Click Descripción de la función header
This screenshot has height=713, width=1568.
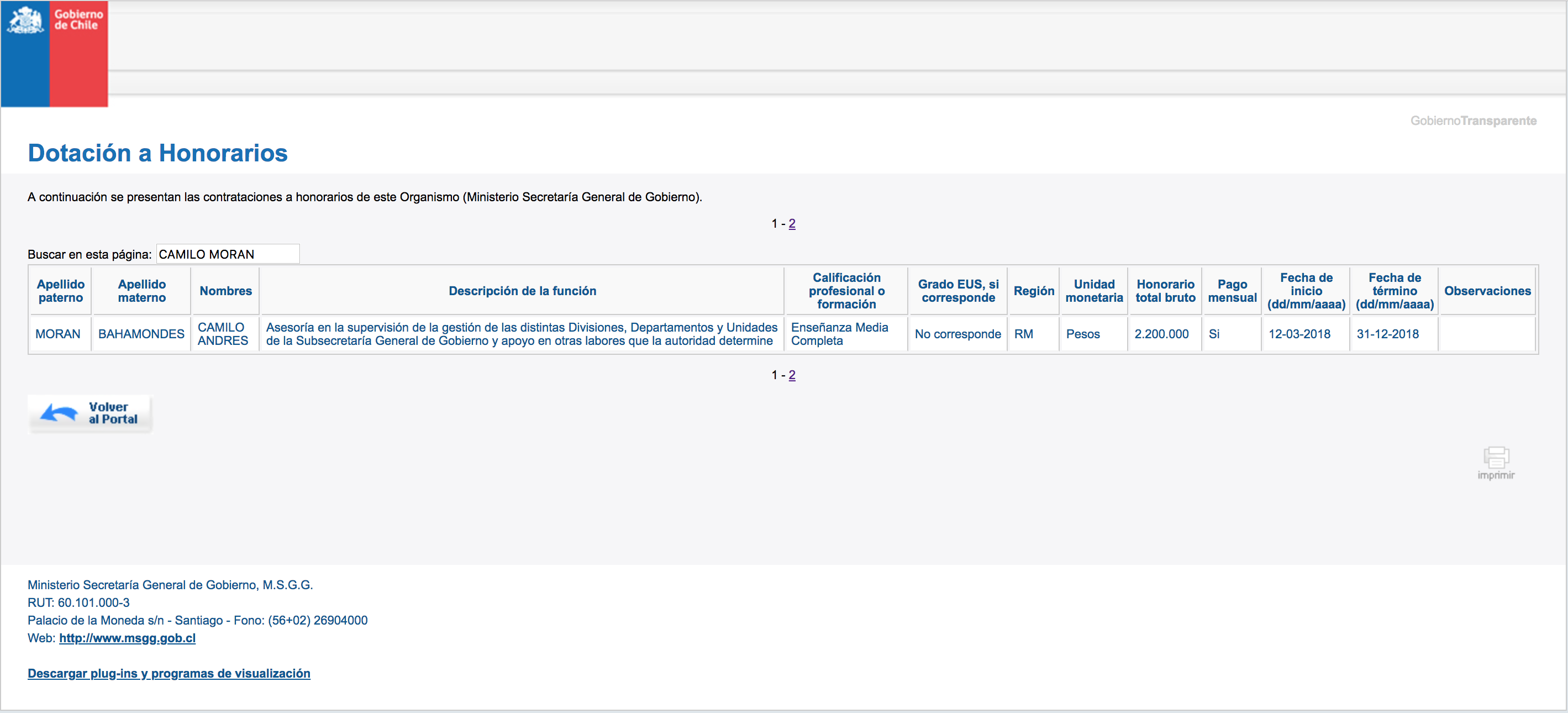click(522, 291)
